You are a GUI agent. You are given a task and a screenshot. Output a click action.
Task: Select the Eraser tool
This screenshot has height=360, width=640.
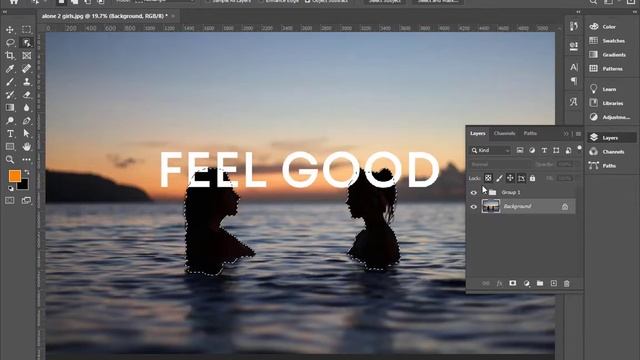coord(27,95)
